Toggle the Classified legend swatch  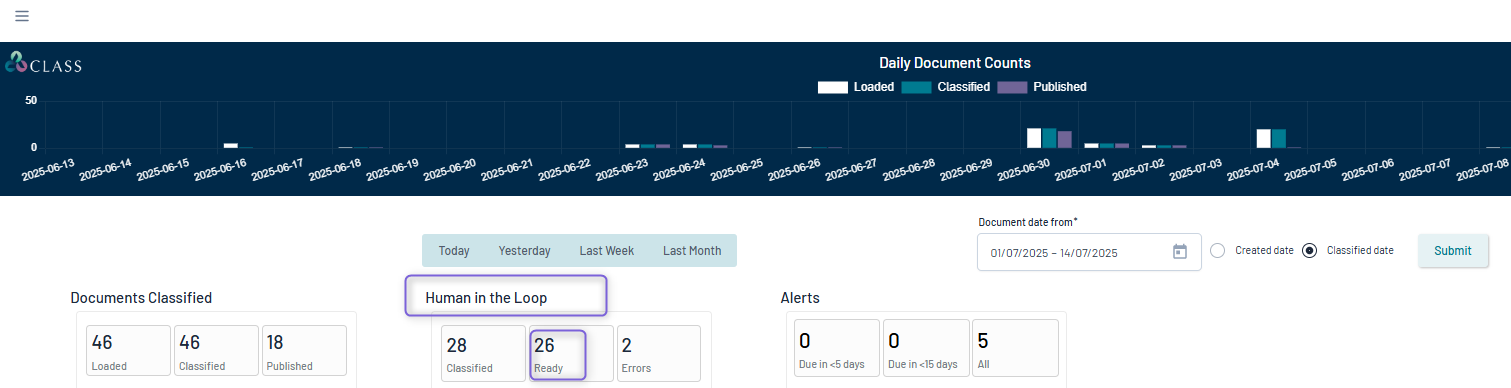(x=917, y=87)
